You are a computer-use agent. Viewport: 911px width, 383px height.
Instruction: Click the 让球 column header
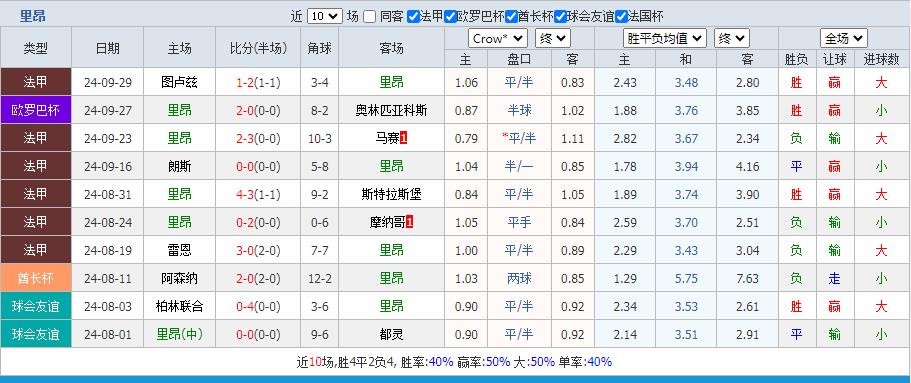(834, 59)
